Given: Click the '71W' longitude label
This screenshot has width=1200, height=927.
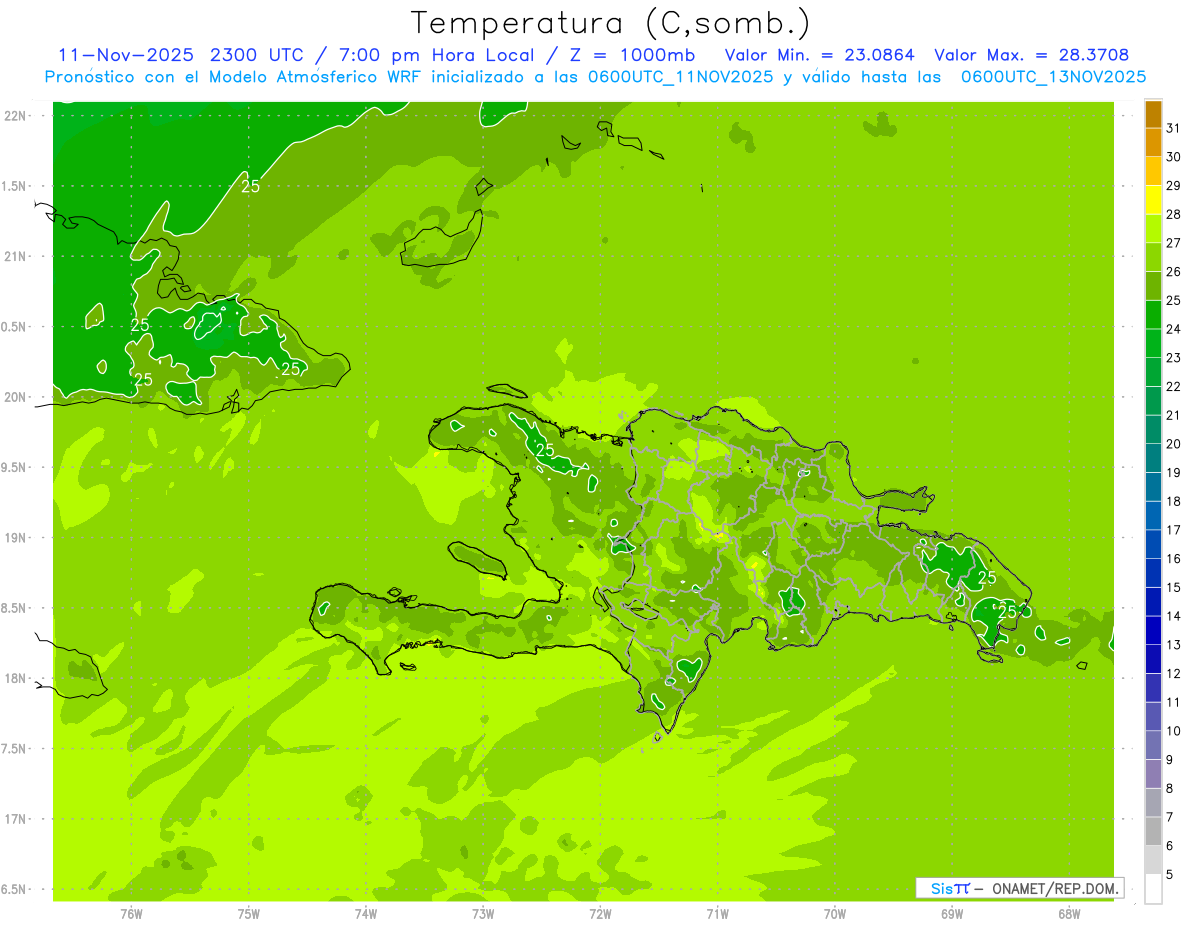Looking at the screenshot, I should (x=717, y=913).
